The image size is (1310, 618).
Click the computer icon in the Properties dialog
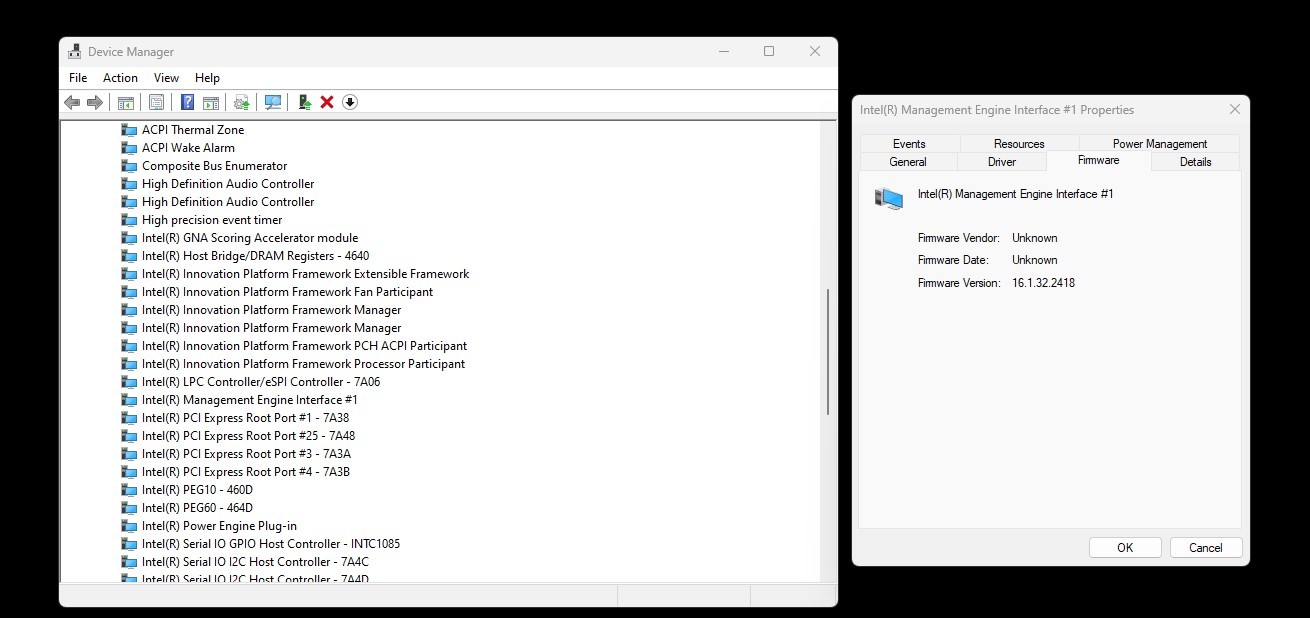(888, 198)
